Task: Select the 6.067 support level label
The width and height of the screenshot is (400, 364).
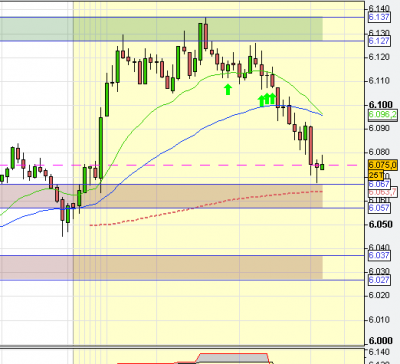Action: pos(379,184)
